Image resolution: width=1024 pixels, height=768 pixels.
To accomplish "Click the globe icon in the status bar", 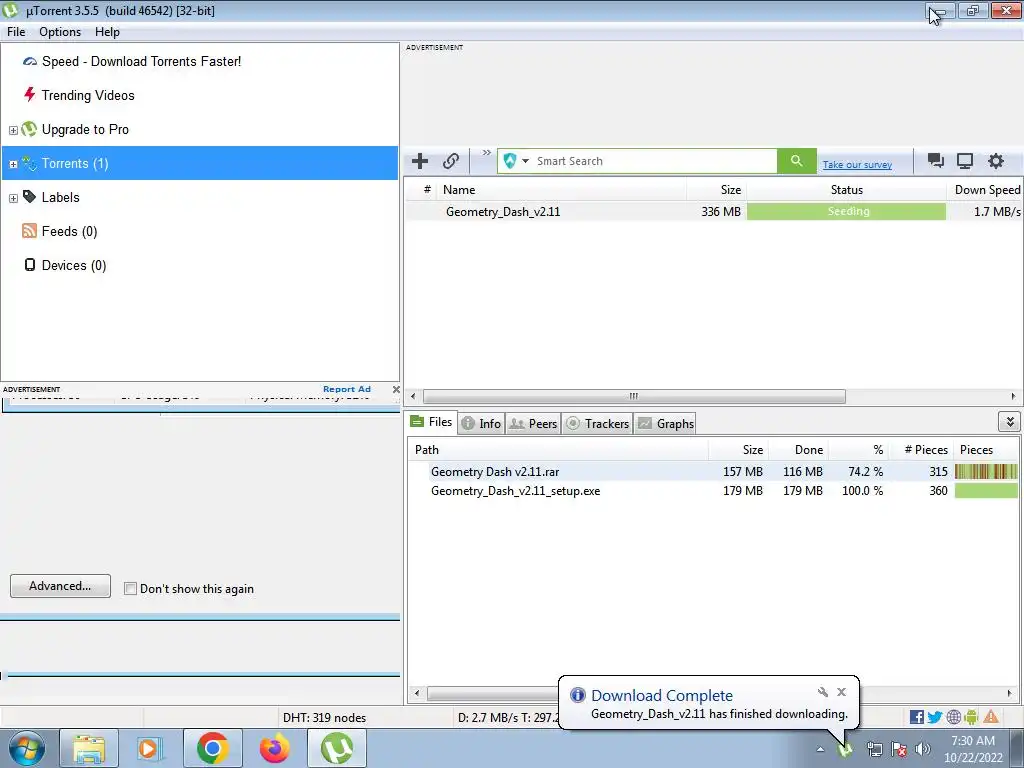I will [953, 717].
